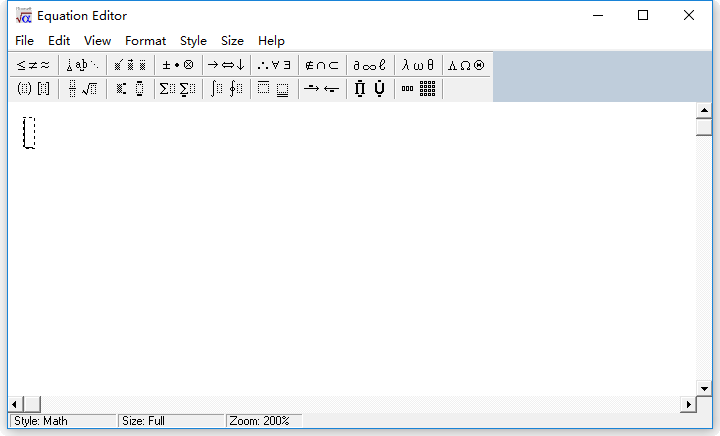Maximize the Equation Editor window
The image size is (720, 436).
click(643, 15)
